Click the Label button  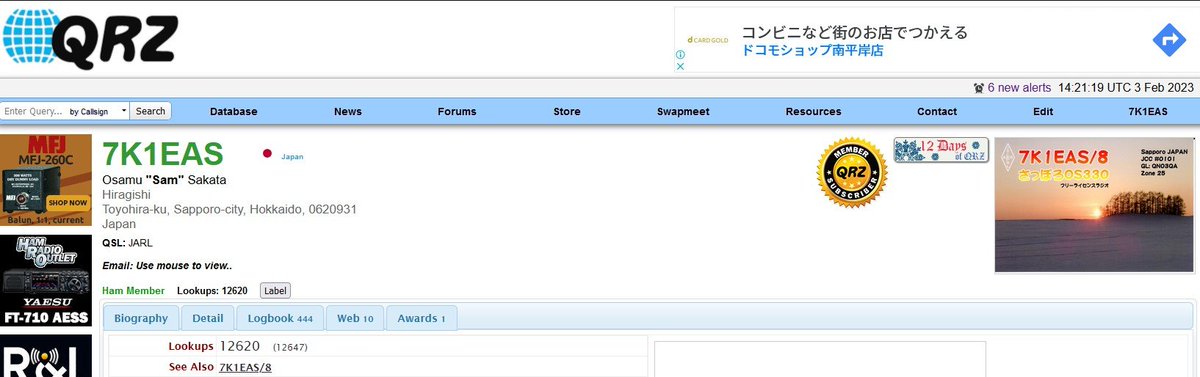pyautogui.click(x=275, y=290)
